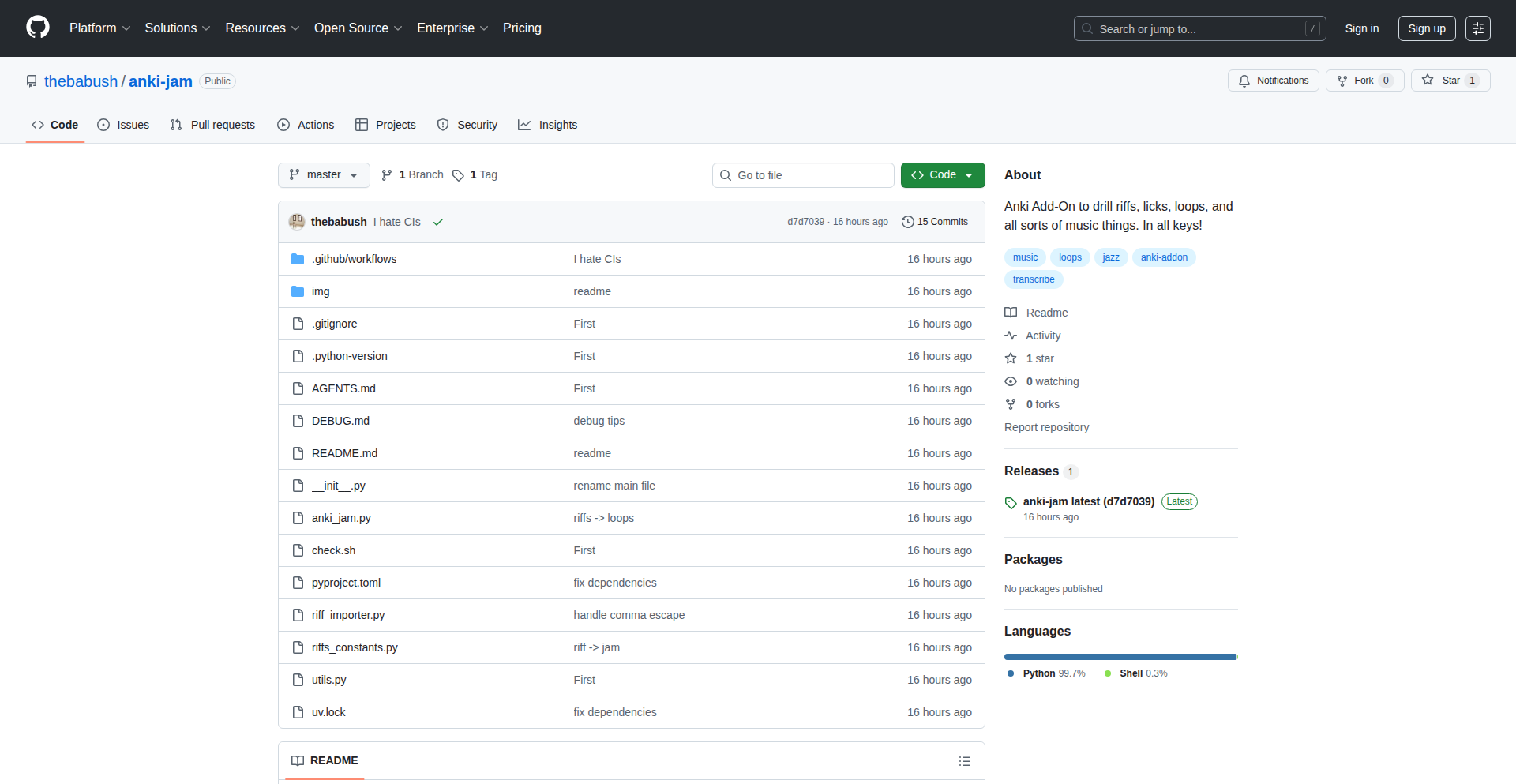Open the green Code dropdown
The image size is (1516, 784).
[x=942, y=175]
